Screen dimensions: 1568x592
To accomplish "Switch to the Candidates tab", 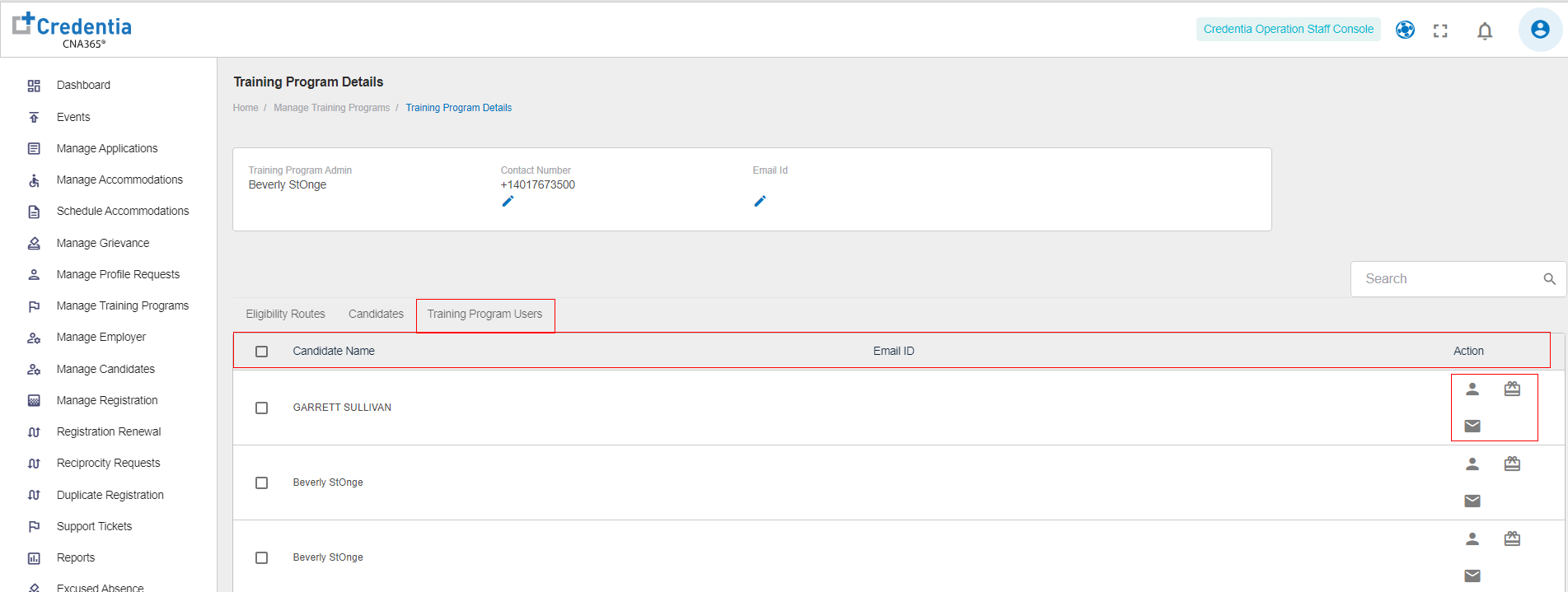I will 376,314.
